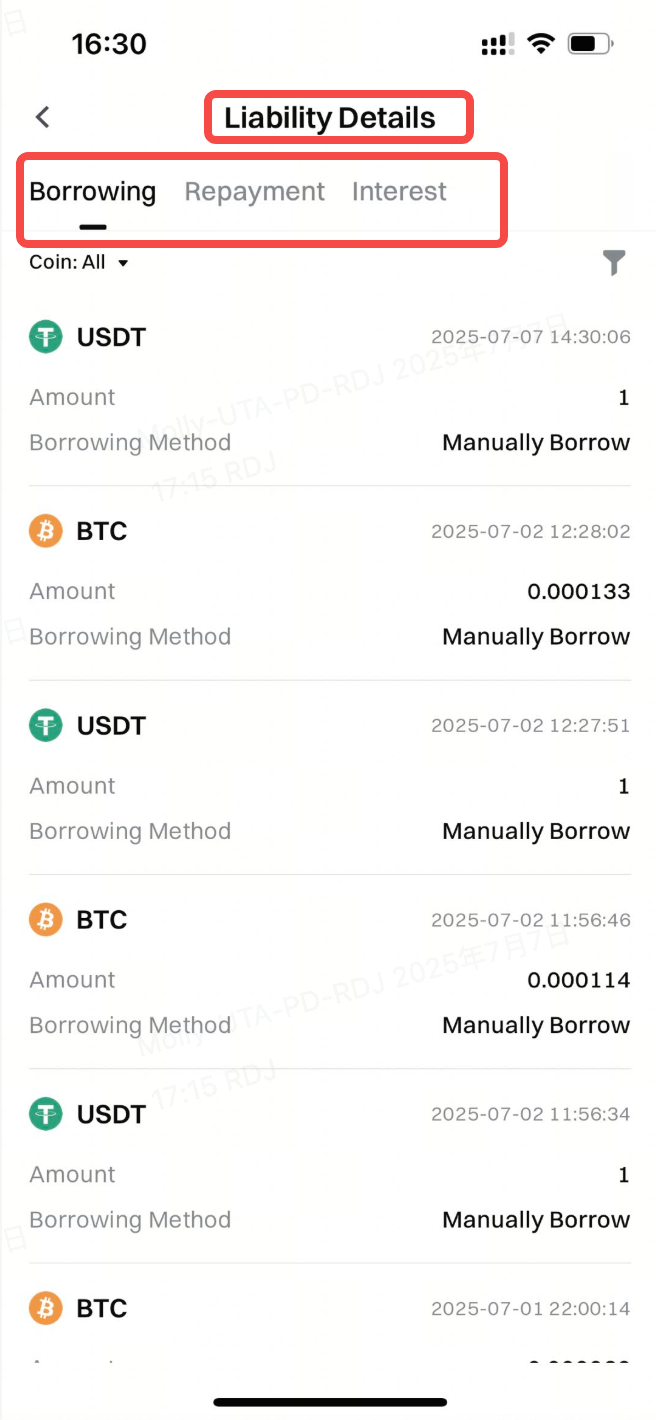
Task: Tap the 0.000114 BTC amount value
Action: tap(578, 980)
